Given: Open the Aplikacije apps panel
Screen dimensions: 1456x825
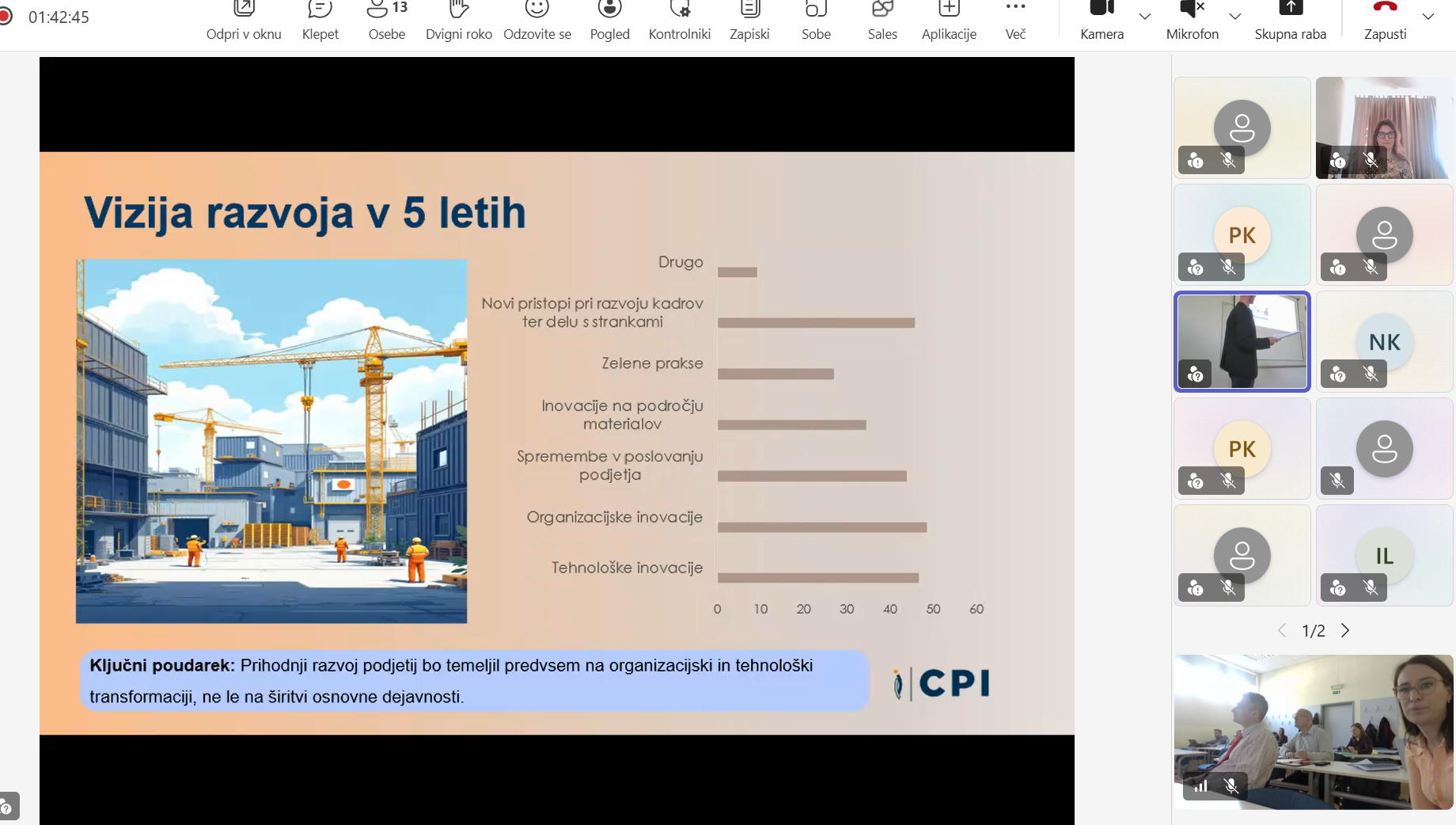Looking at the screenshot, I should [x=949, y=20].
